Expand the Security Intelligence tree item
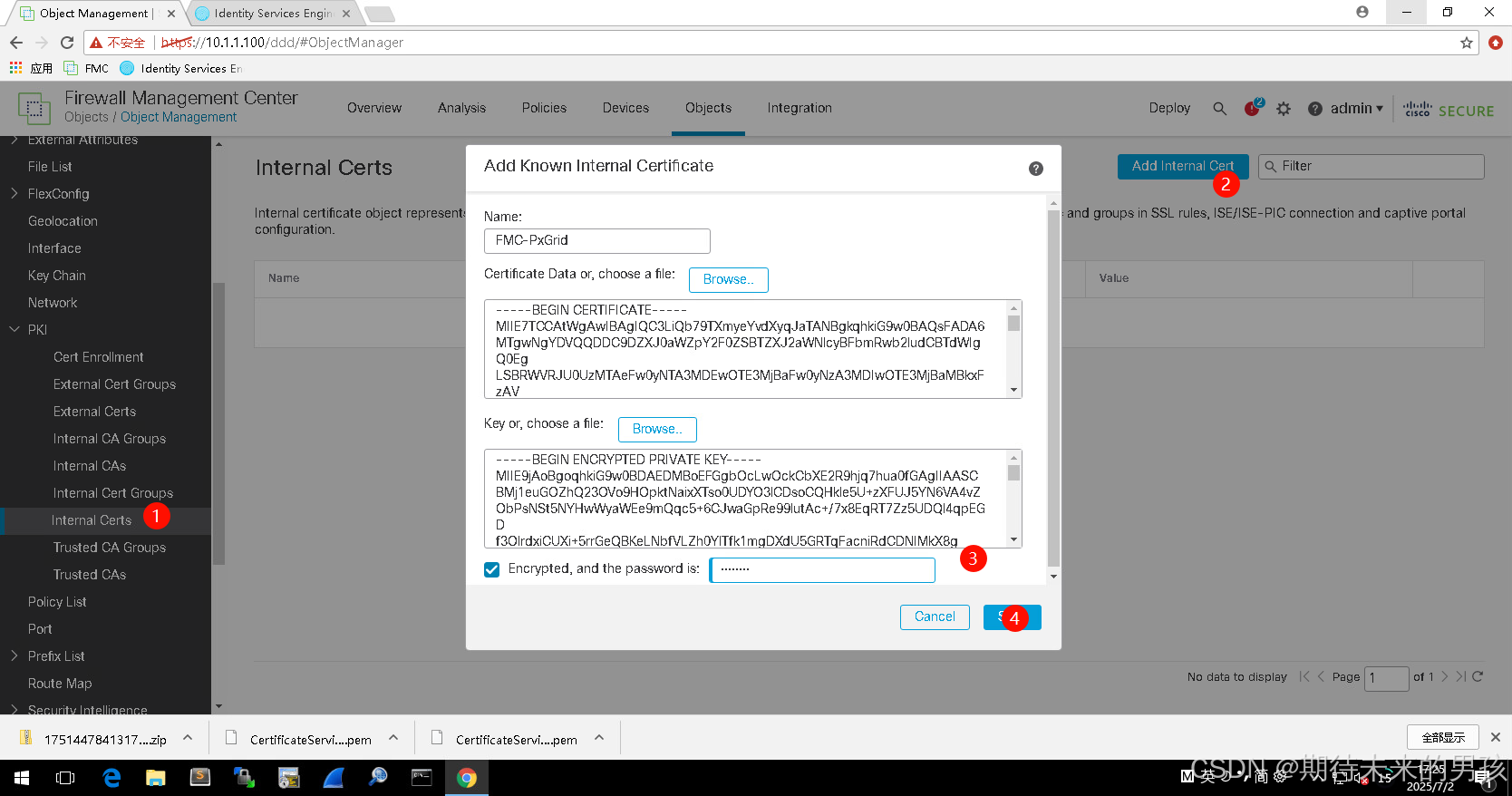Viewport: 1512px width, 796px height. click(x=15, y=710)
